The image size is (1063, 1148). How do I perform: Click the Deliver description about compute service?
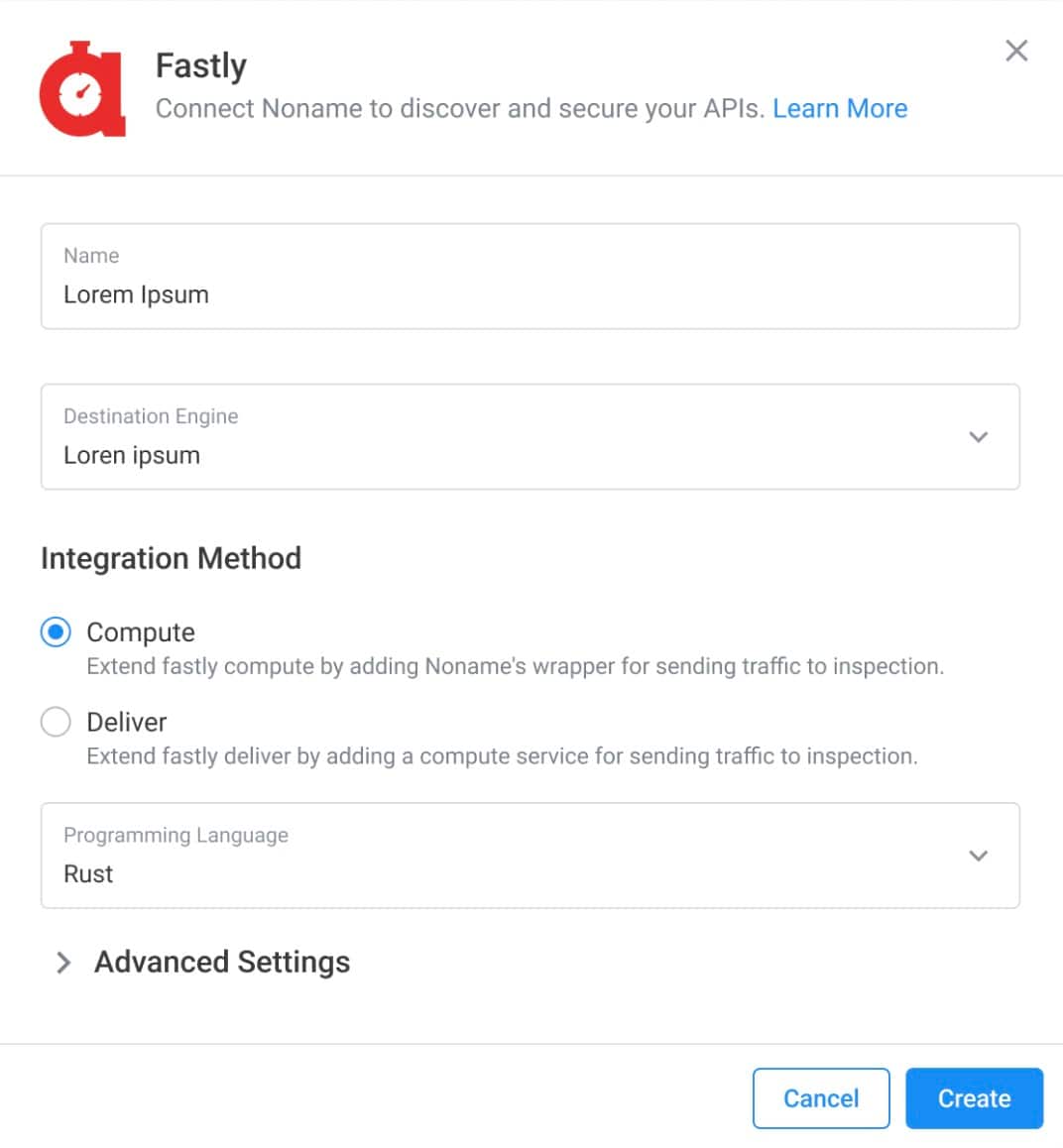[x=502, y=756]
